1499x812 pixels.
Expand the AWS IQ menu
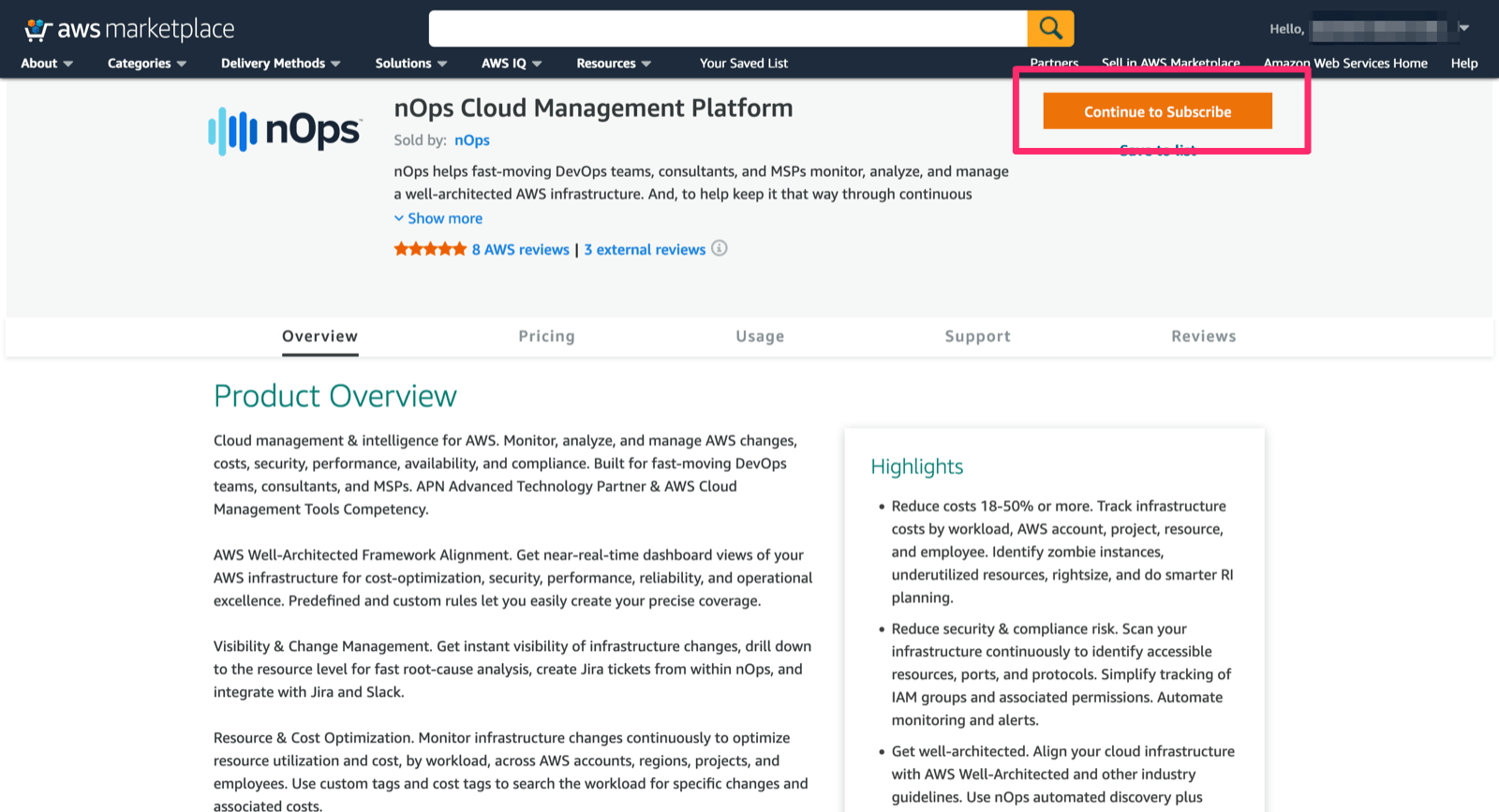[512, 64]
